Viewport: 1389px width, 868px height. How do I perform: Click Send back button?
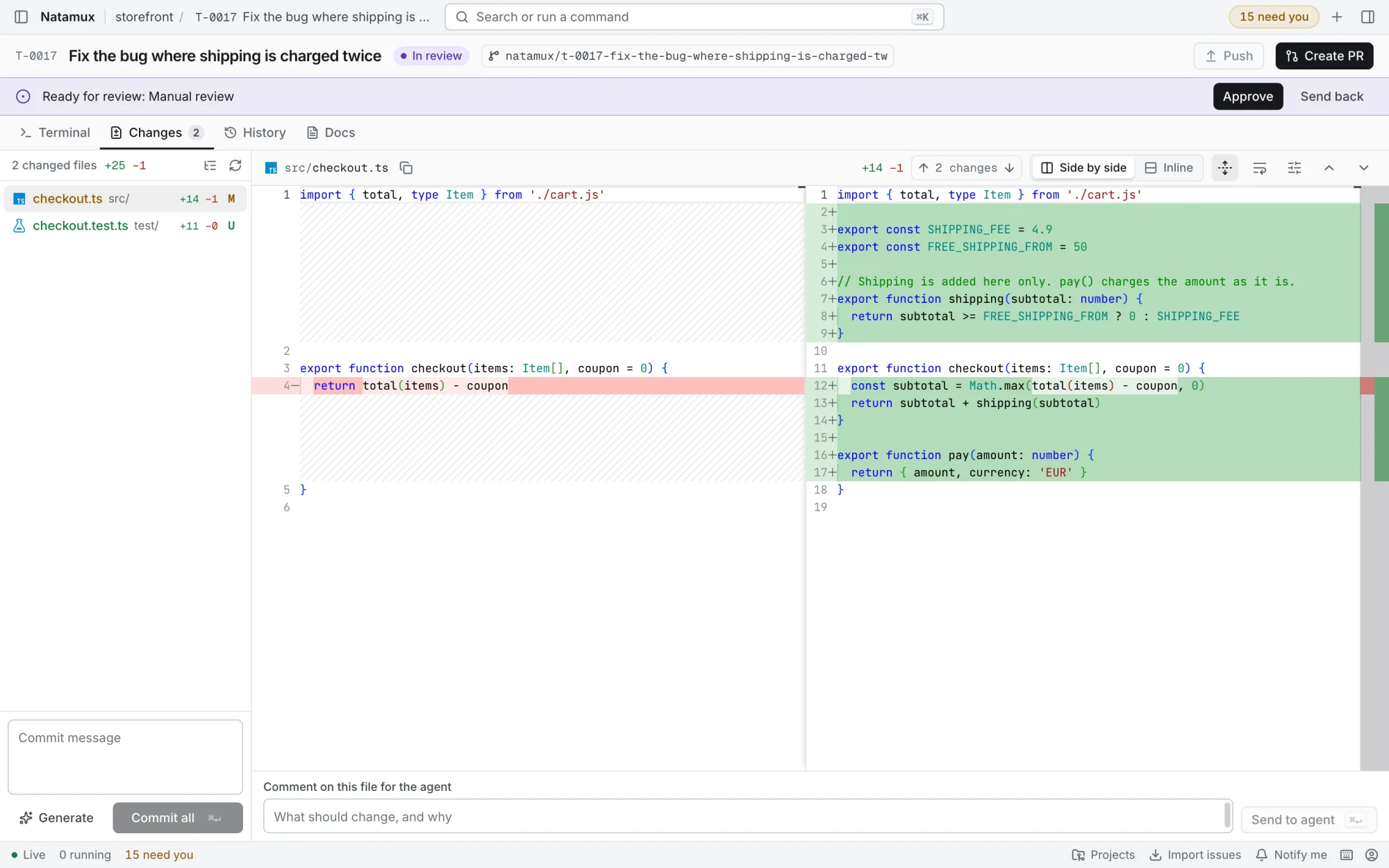click(1332, 97)
